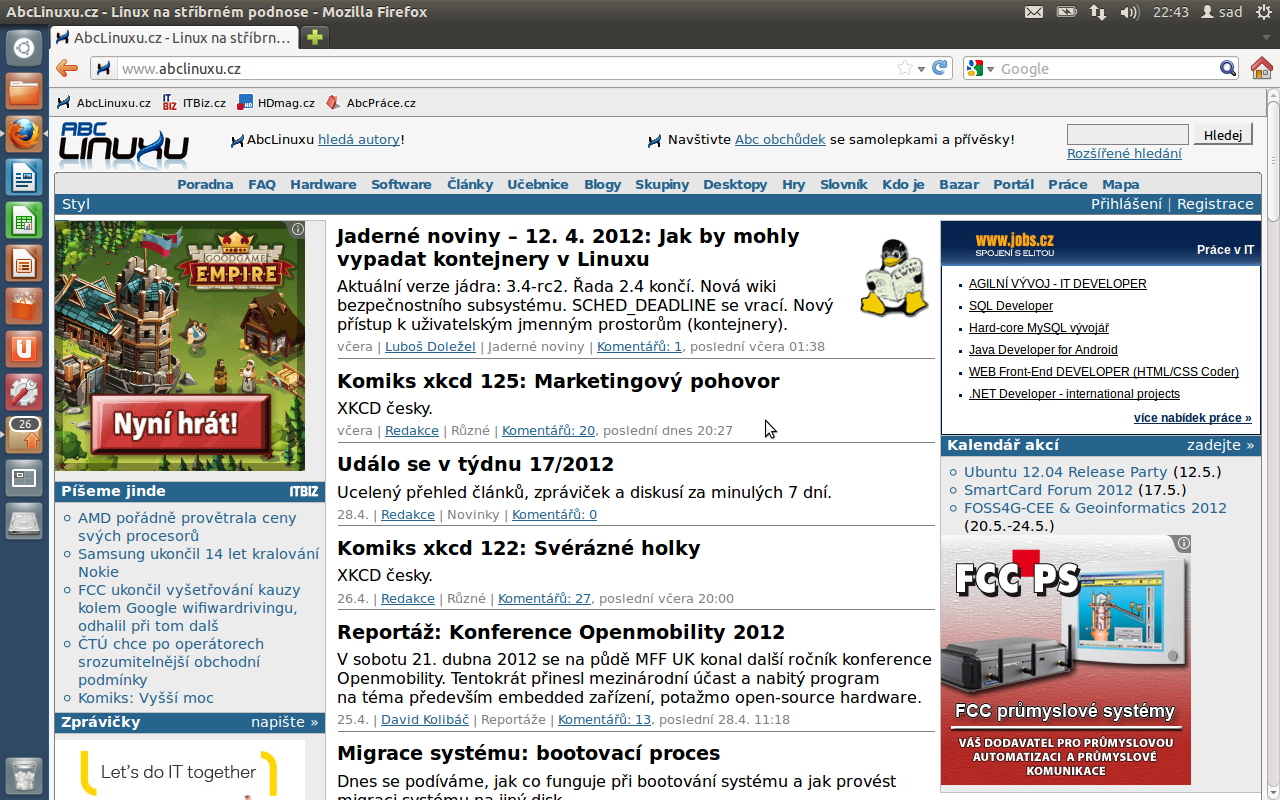
Task: Open Články section in site menu
Action: 470,184
